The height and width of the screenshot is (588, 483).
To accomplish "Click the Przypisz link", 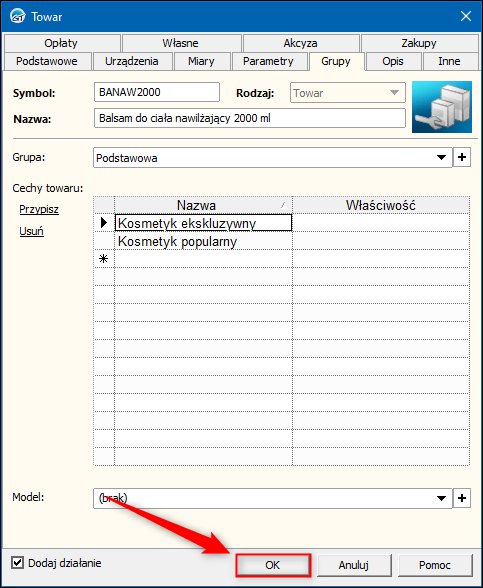I will [x=39, y=209].
